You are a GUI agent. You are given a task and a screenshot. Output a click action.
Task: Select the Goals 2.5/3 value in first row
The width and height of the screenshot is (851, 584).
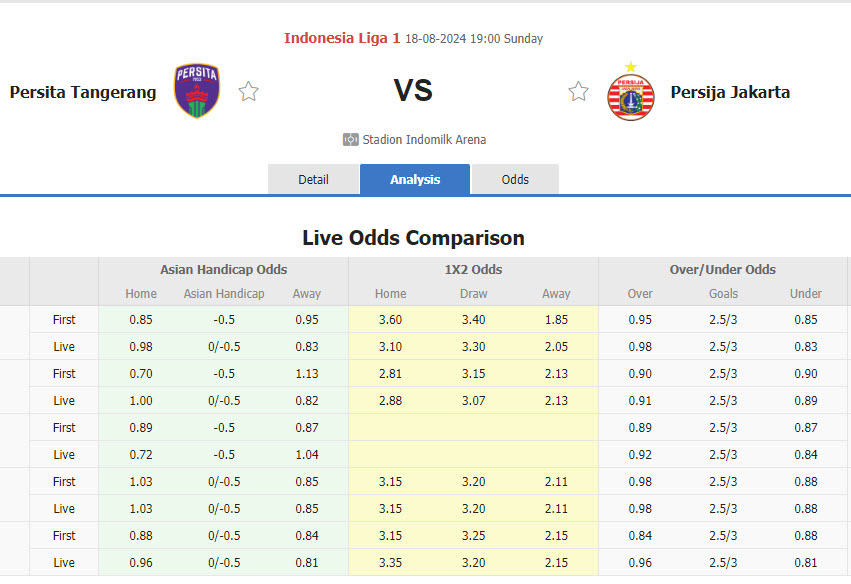[722, 319]
